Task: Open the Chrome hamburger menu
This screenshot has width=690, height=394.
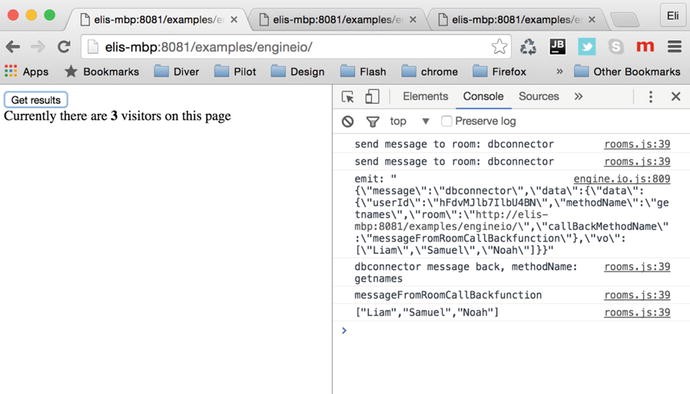Action: (x=674, y=47)
